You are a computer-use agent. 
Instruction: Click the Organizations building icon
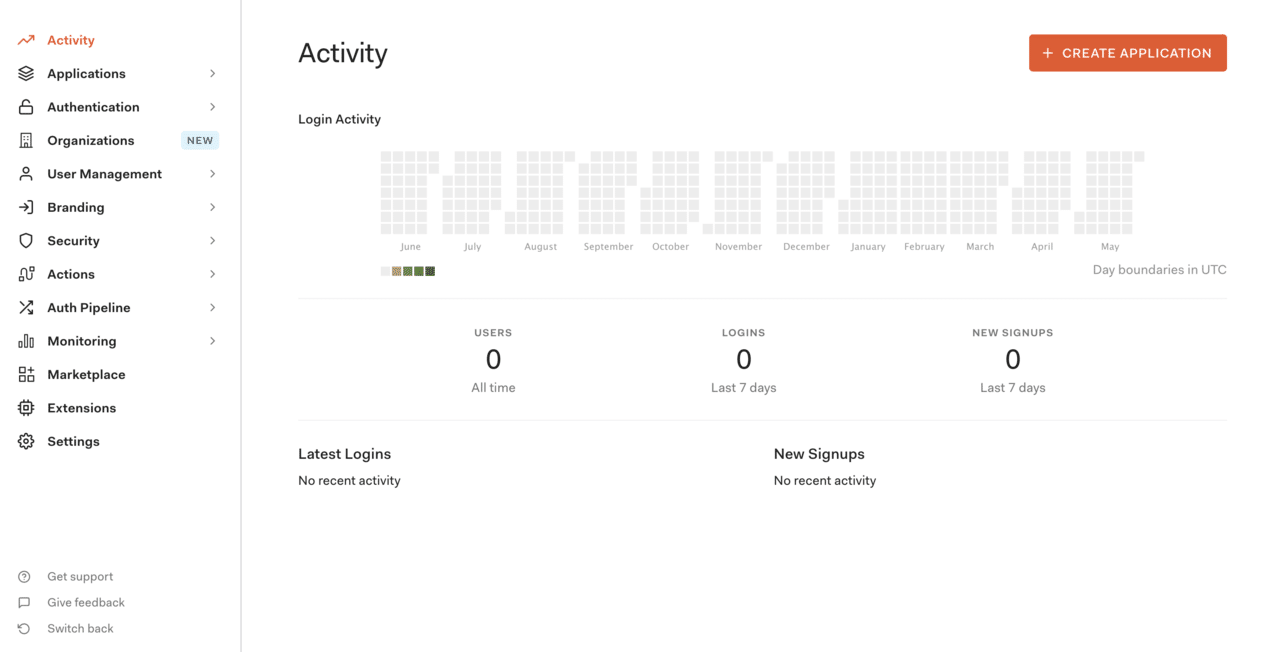[26, 141]
